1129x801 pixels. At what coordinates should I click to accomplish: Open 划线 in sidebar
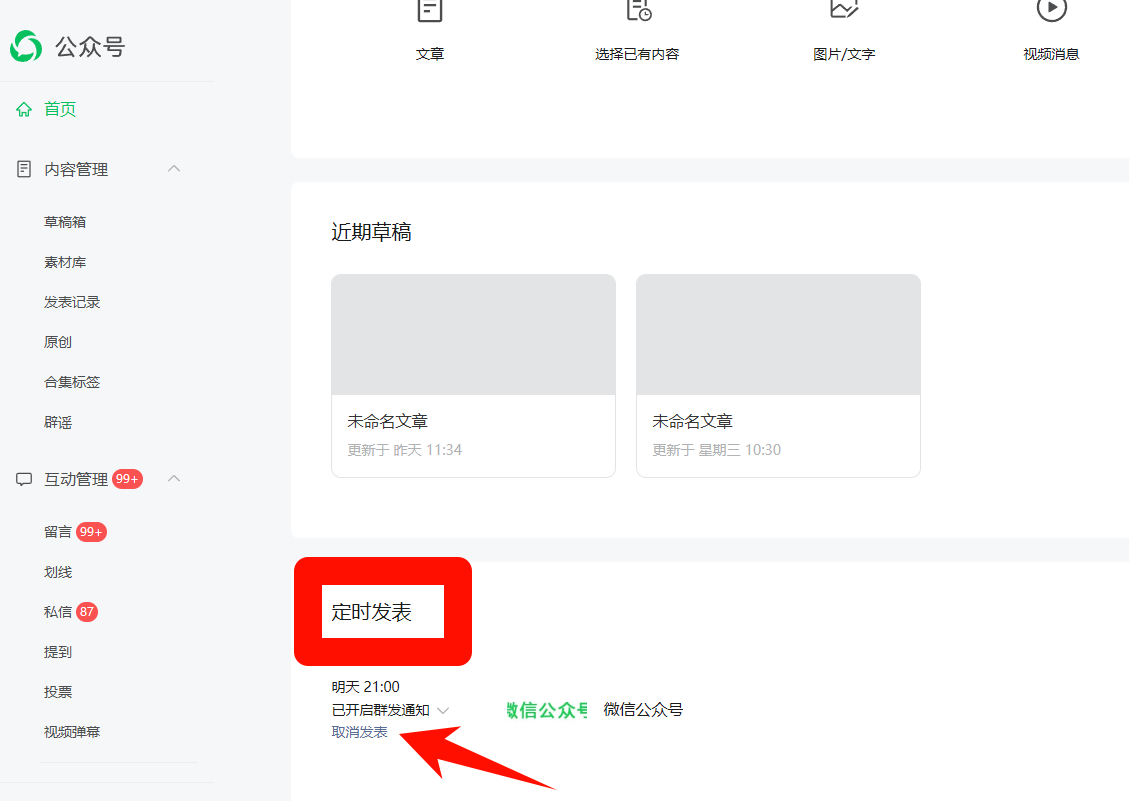coord(58,572)
